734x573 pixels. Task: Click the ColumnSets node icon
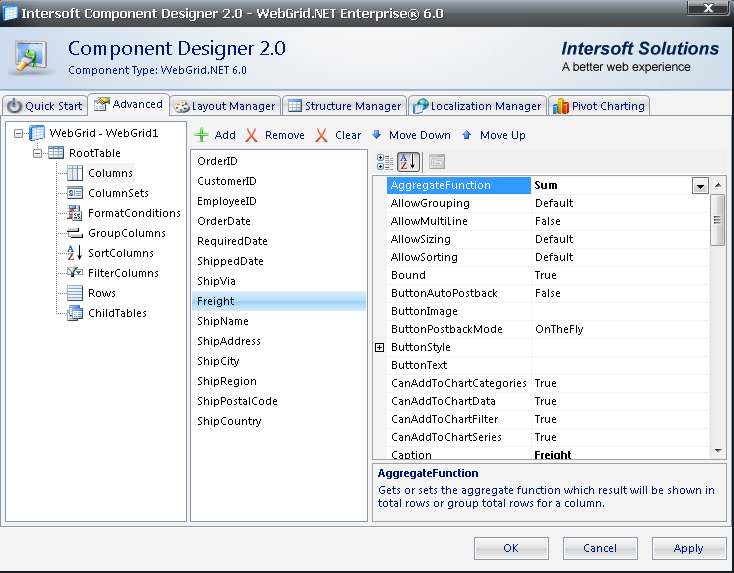pyautogui.click(x=75, y=193)
